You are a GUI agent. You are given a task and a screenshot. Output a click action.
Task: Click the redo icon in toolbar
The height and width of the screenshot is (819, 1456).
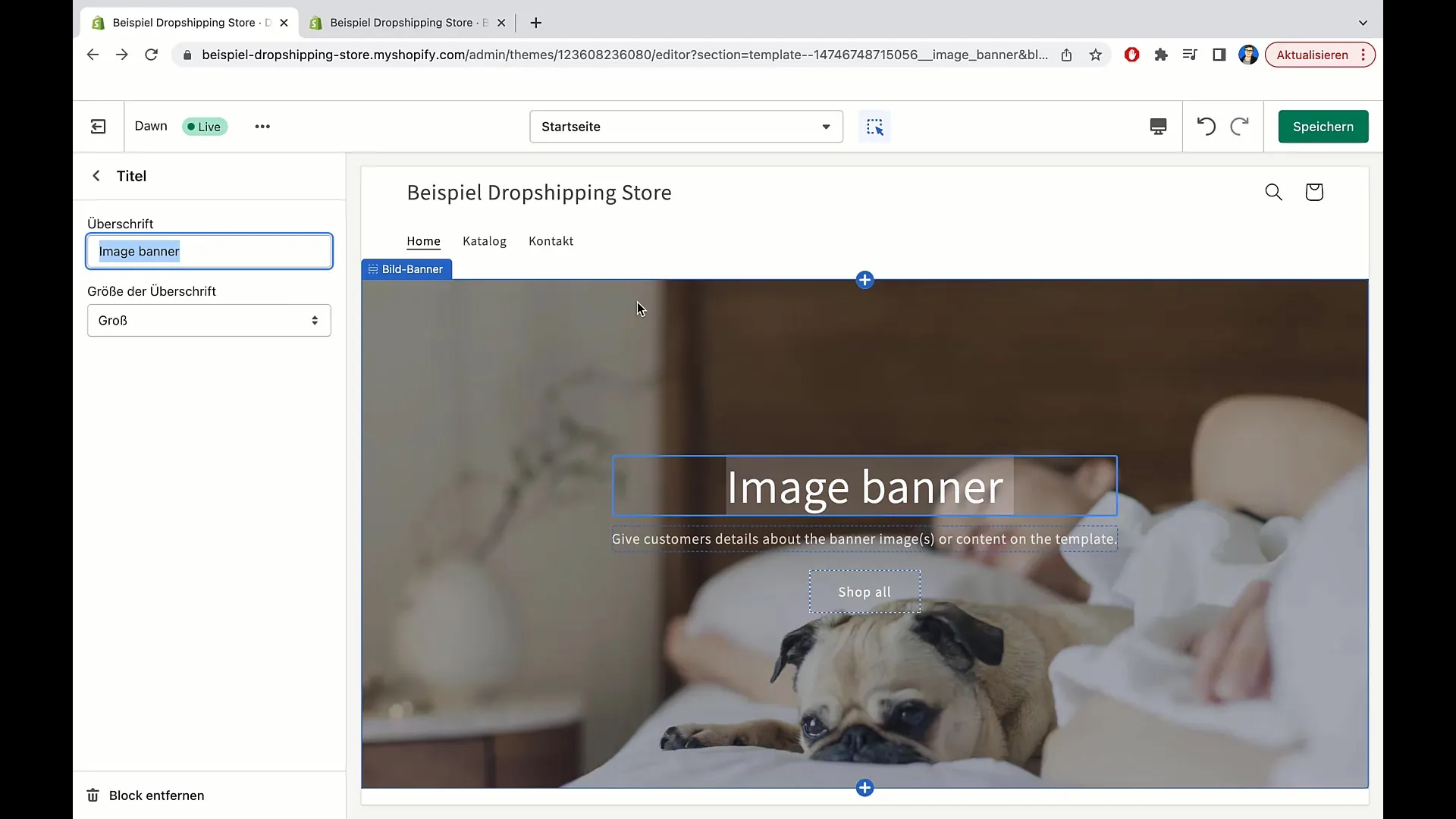tap(1240, 126)
